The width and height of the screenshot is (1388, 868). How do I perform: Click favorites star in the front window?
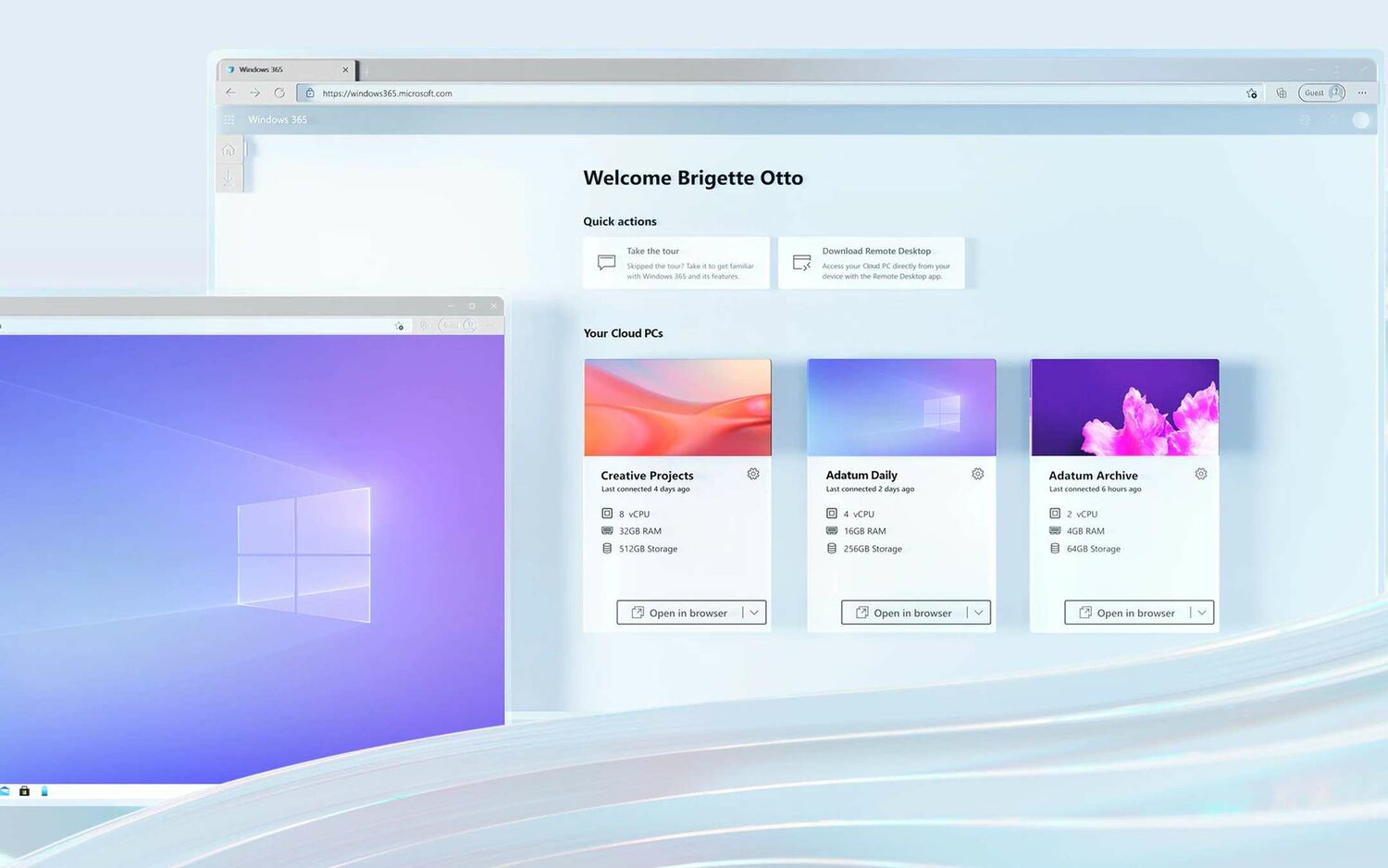pos(400,326)
